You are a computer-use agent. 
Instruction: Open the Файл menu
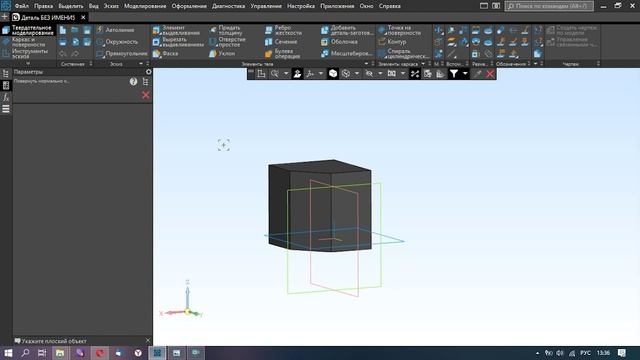click(22, 6)
